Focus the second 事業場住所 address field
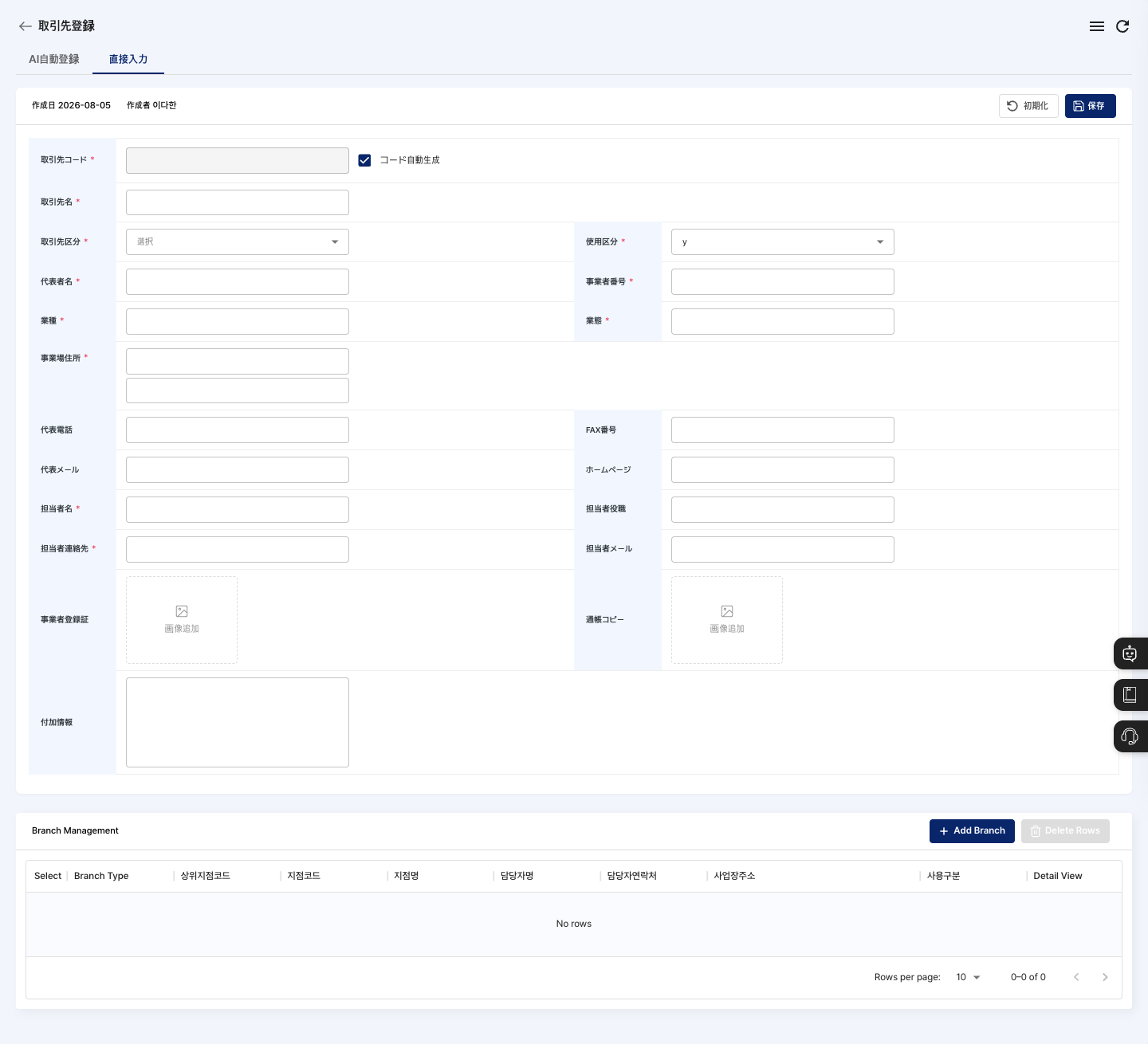1148x1044 pixels. (238, 391)
